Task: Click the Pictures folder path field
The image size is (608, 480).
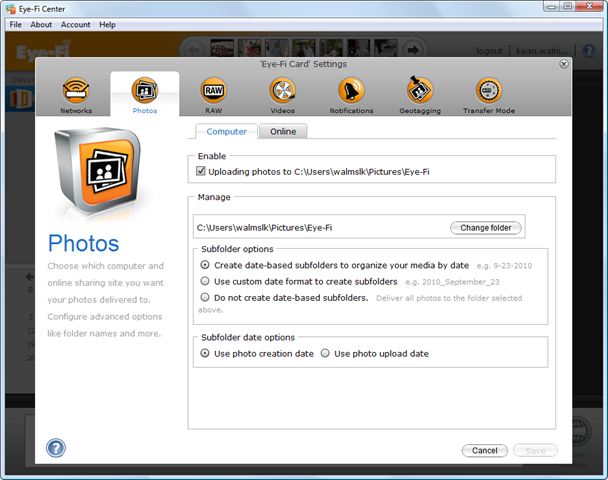Action: tap(318, 228)
